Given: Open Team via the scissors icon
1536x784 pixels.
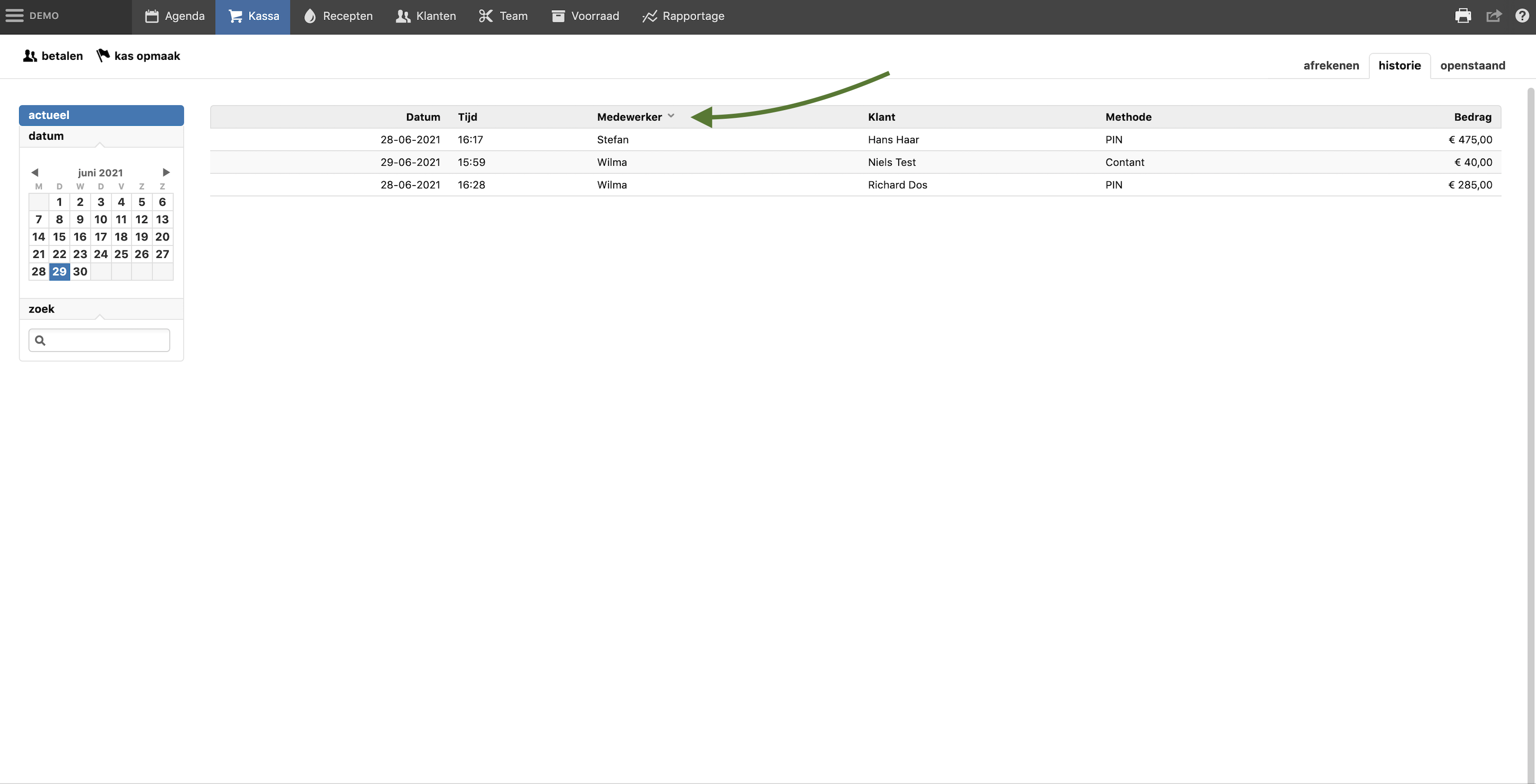Looking at the screenshot, I should point(486,16).
